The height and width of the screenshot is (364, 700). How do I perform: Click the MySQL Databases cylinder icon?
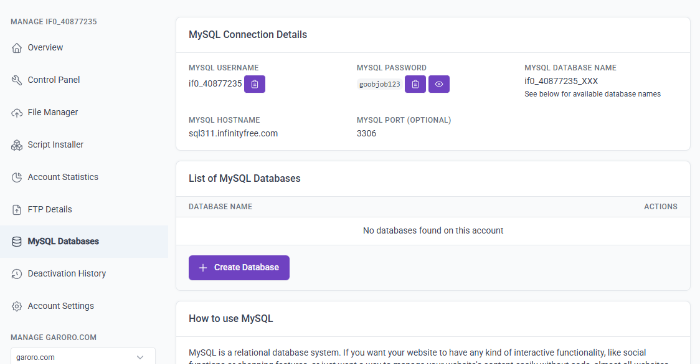17,242
